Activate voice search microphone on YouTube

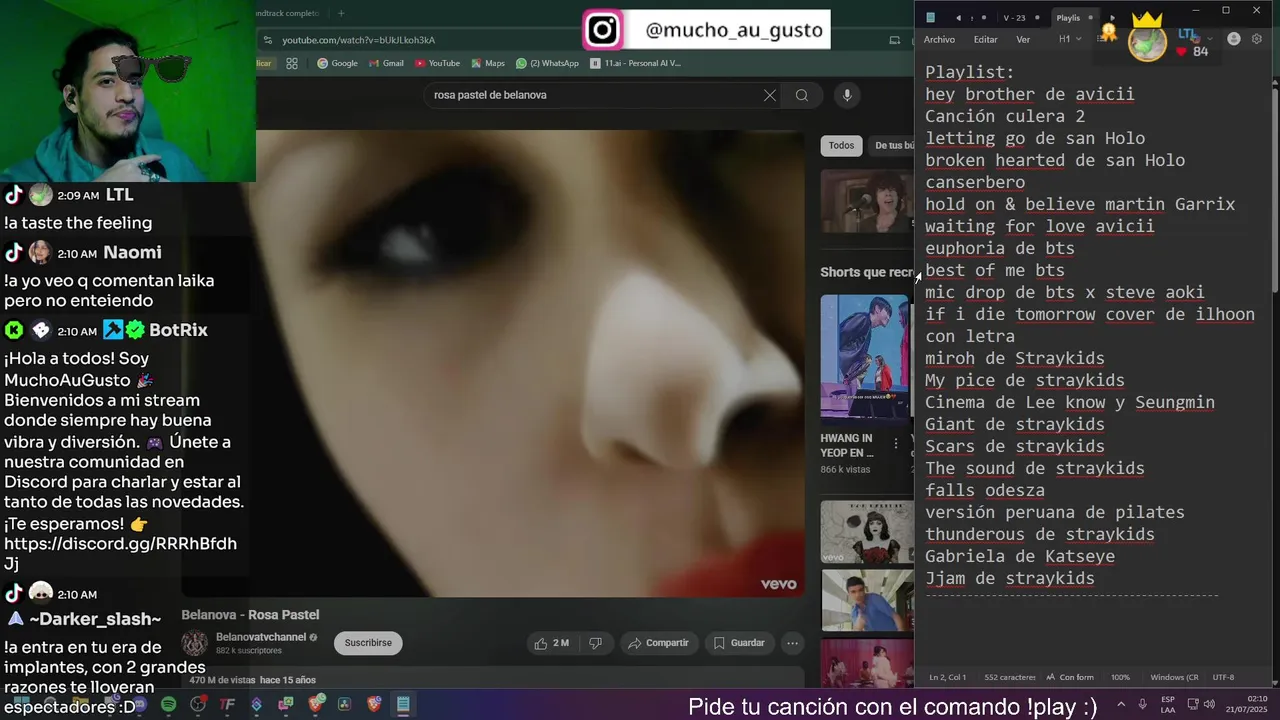(x=847, y=95)
